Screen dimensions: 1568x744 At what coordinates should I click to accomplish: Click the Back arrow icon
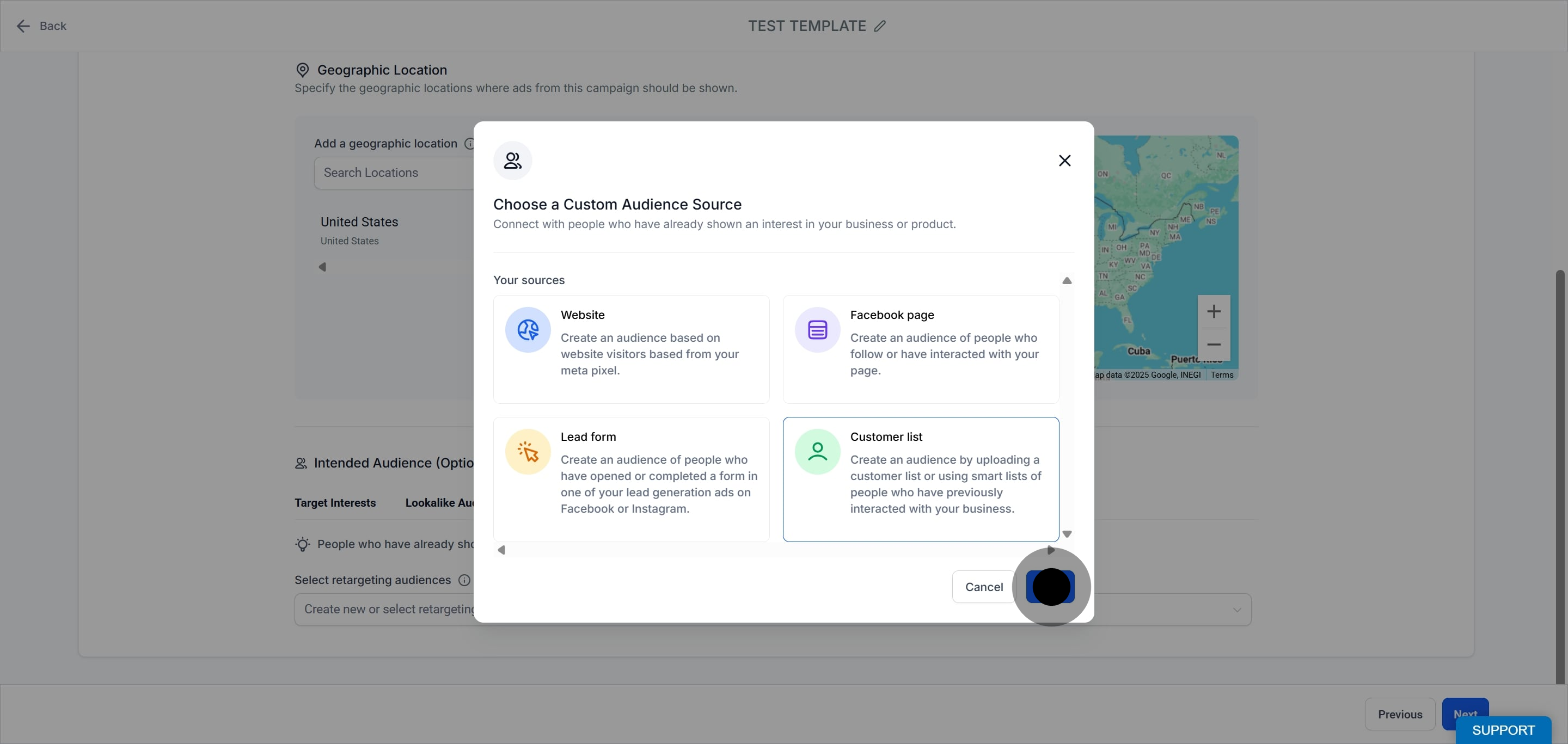click(23, 26)
